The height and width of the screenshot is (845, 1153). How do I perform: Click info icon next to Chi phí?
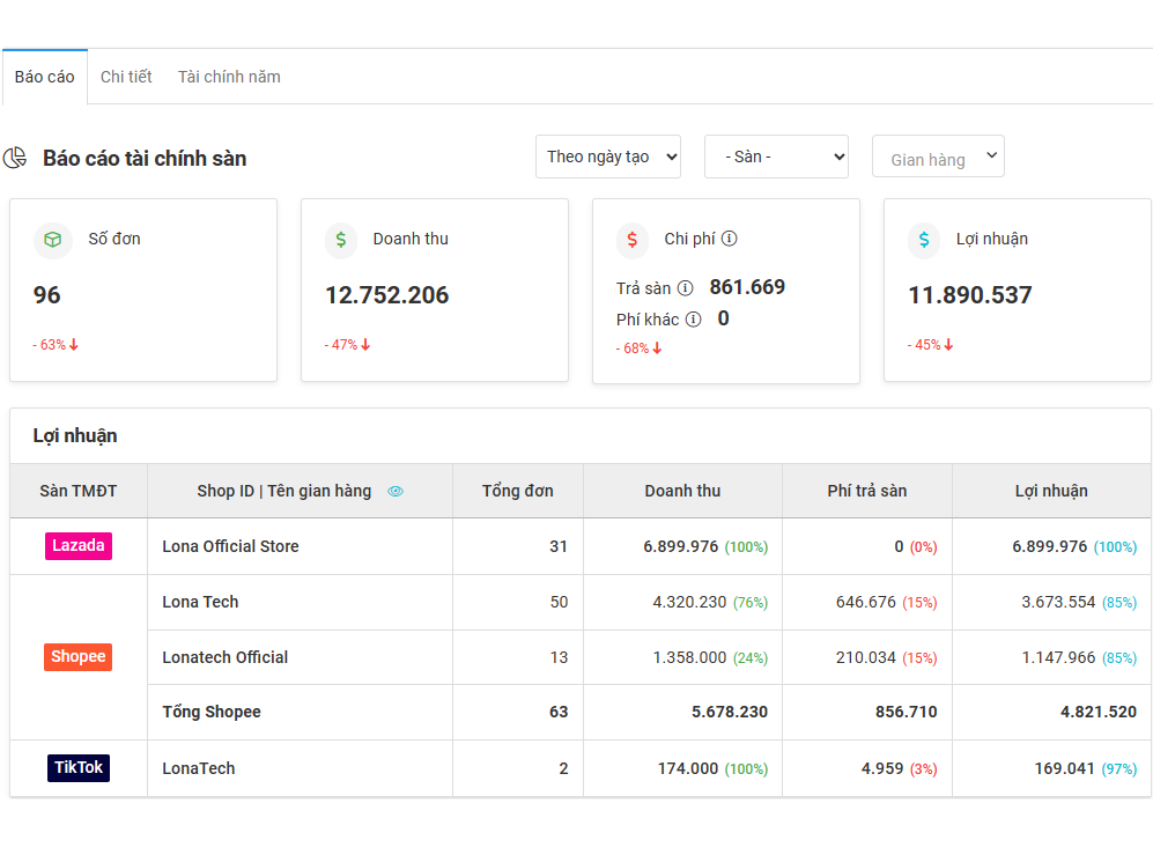coord(730,239)
